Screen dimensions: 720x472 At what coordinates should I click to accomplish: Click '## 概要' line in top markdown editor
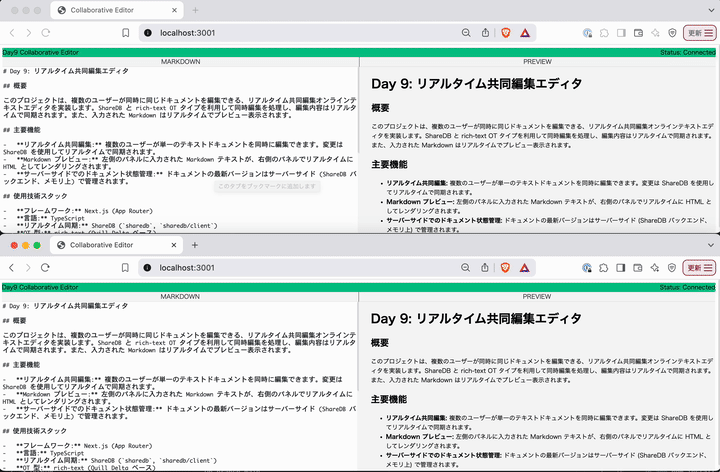coord(15,86)
